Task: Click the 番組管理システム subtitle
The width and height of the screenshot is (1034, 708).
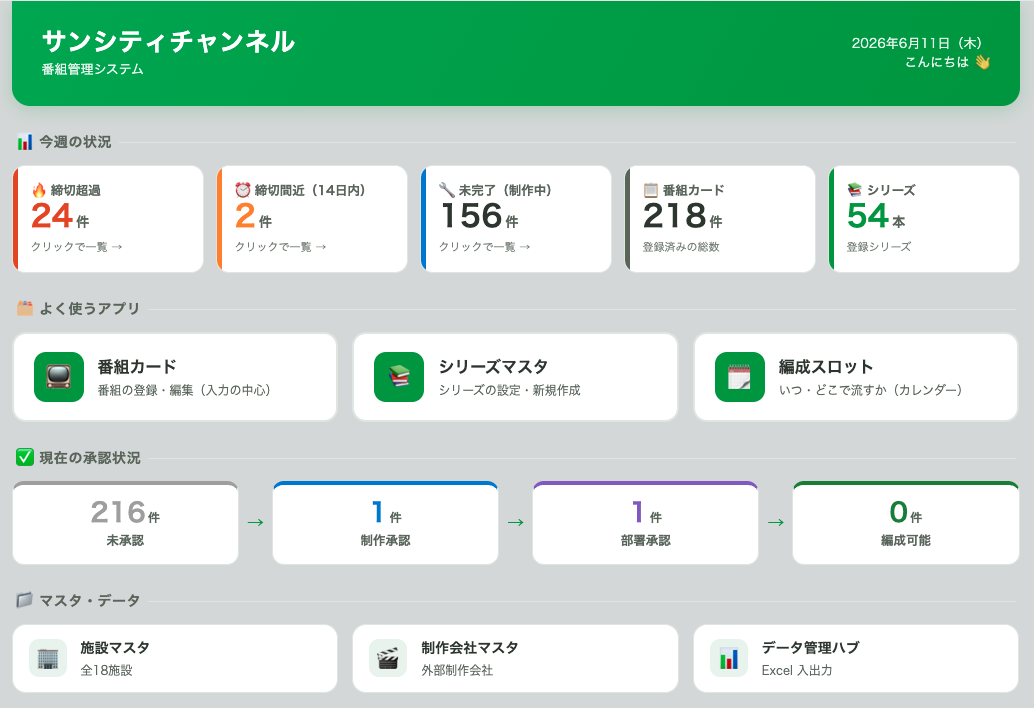Action: (x=92, y=69)
